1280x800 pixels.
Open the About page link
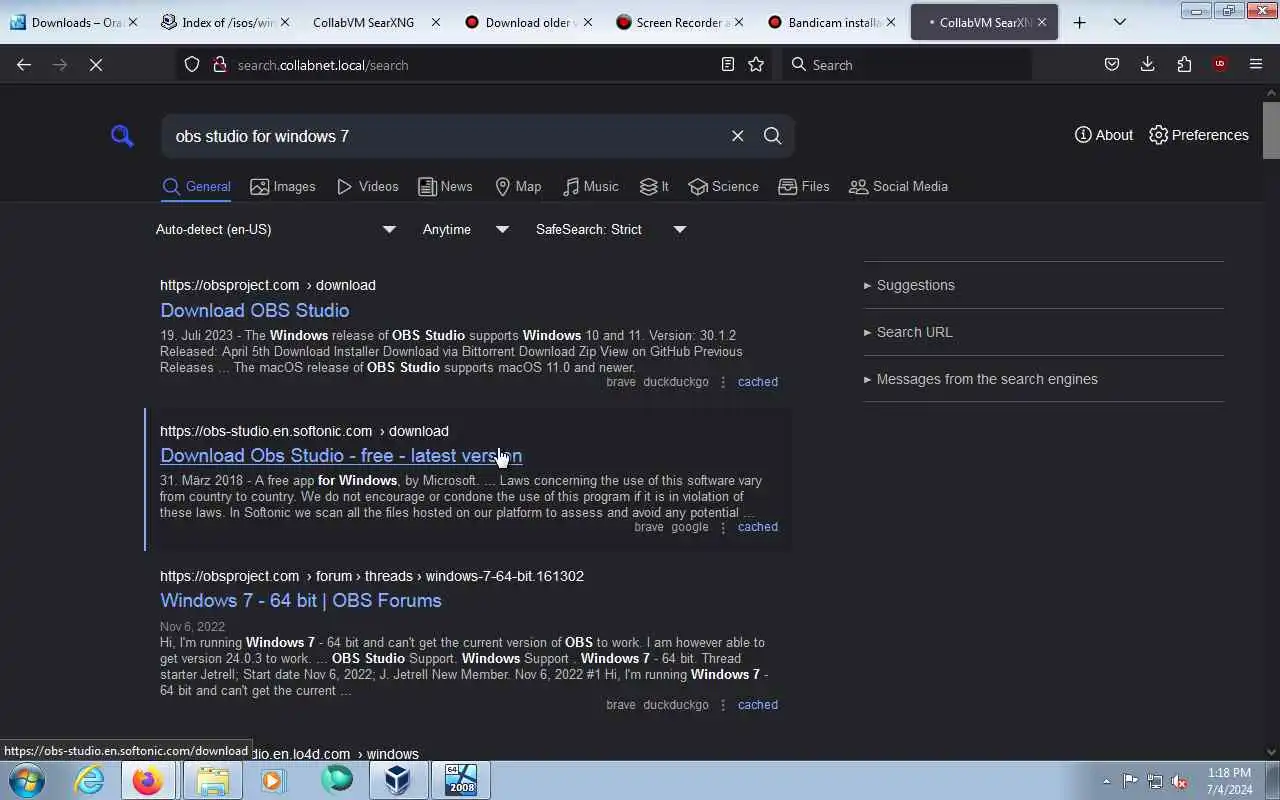[1104, 135]
